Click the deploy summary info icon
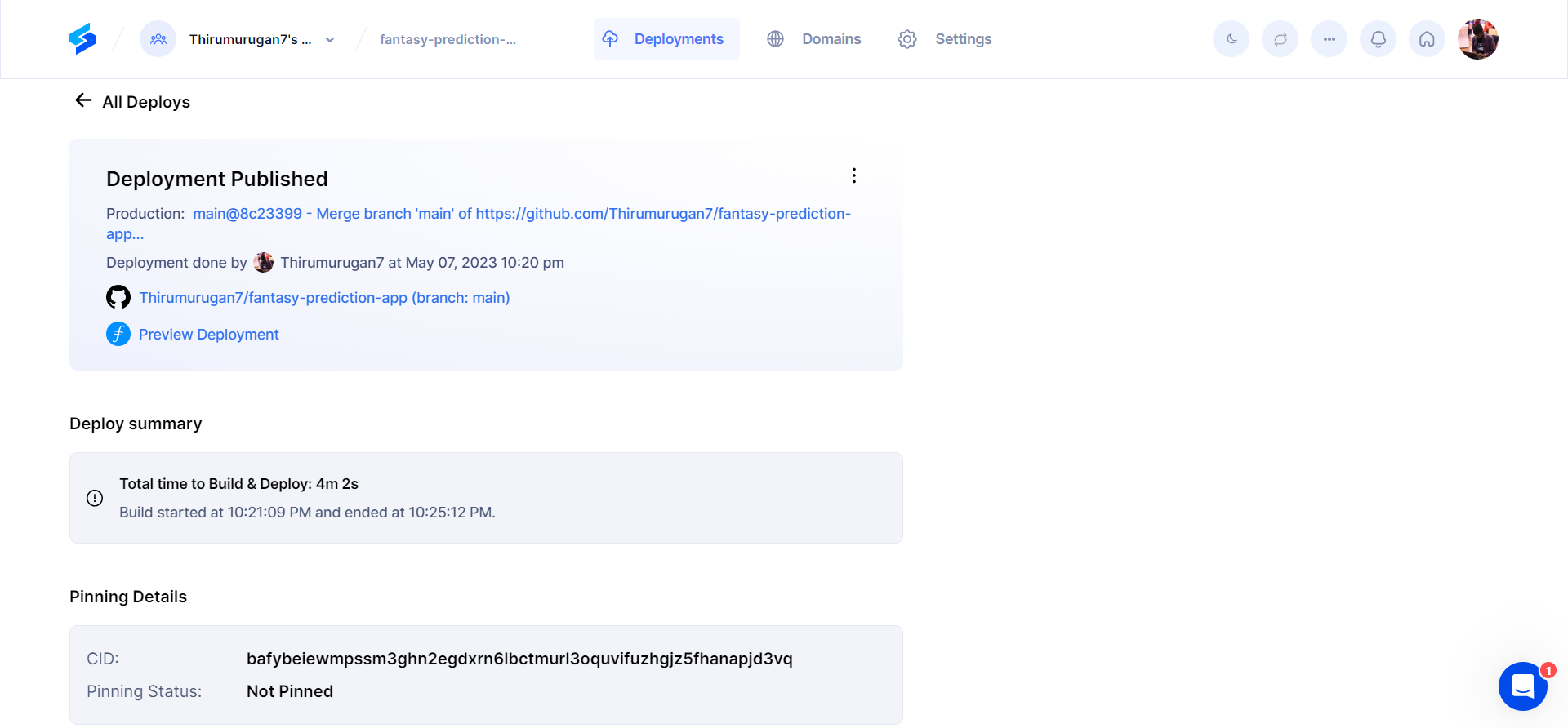Screen dimensions: 1568x728 95,498
